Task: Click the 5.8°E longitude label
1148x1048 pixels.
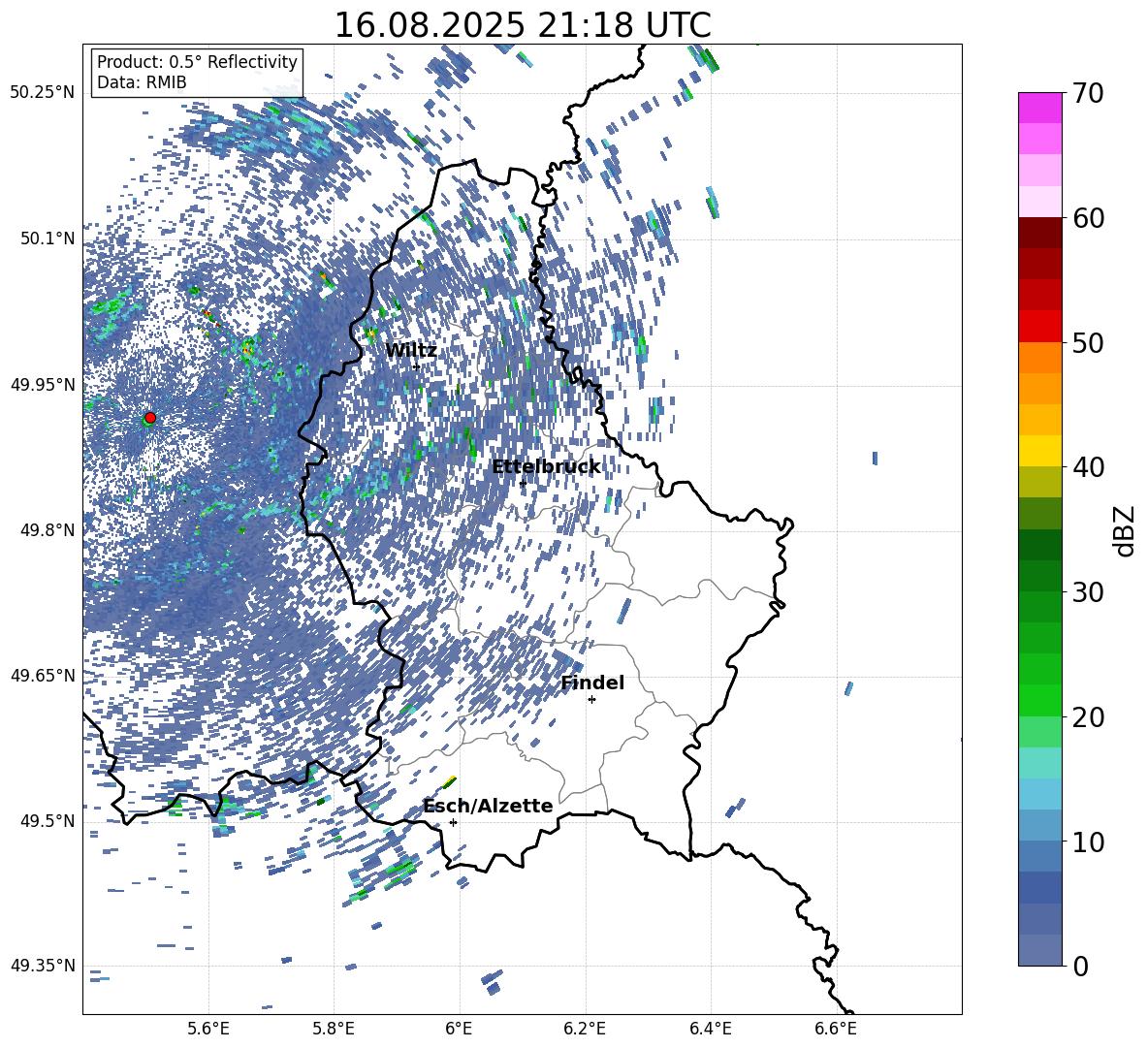Action: point(334,1029)
